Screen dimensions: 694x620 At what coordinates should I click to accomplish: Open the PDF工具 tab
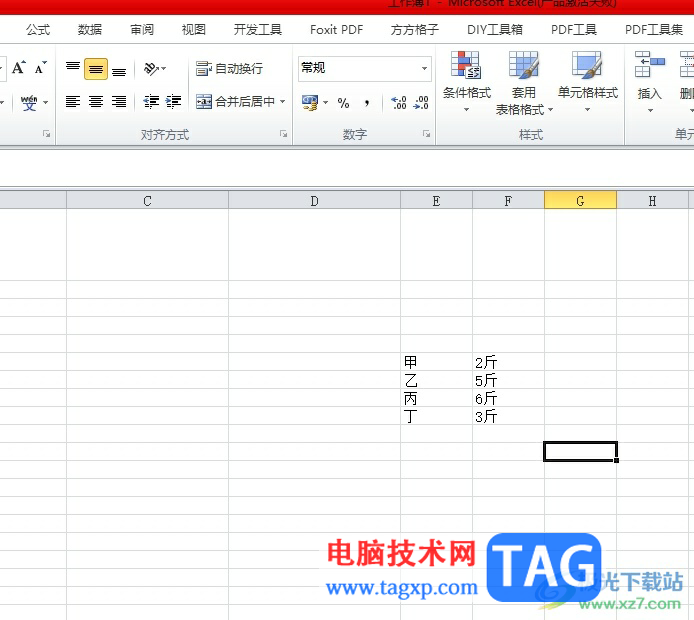pyautogui.click(x=574, y=30)
